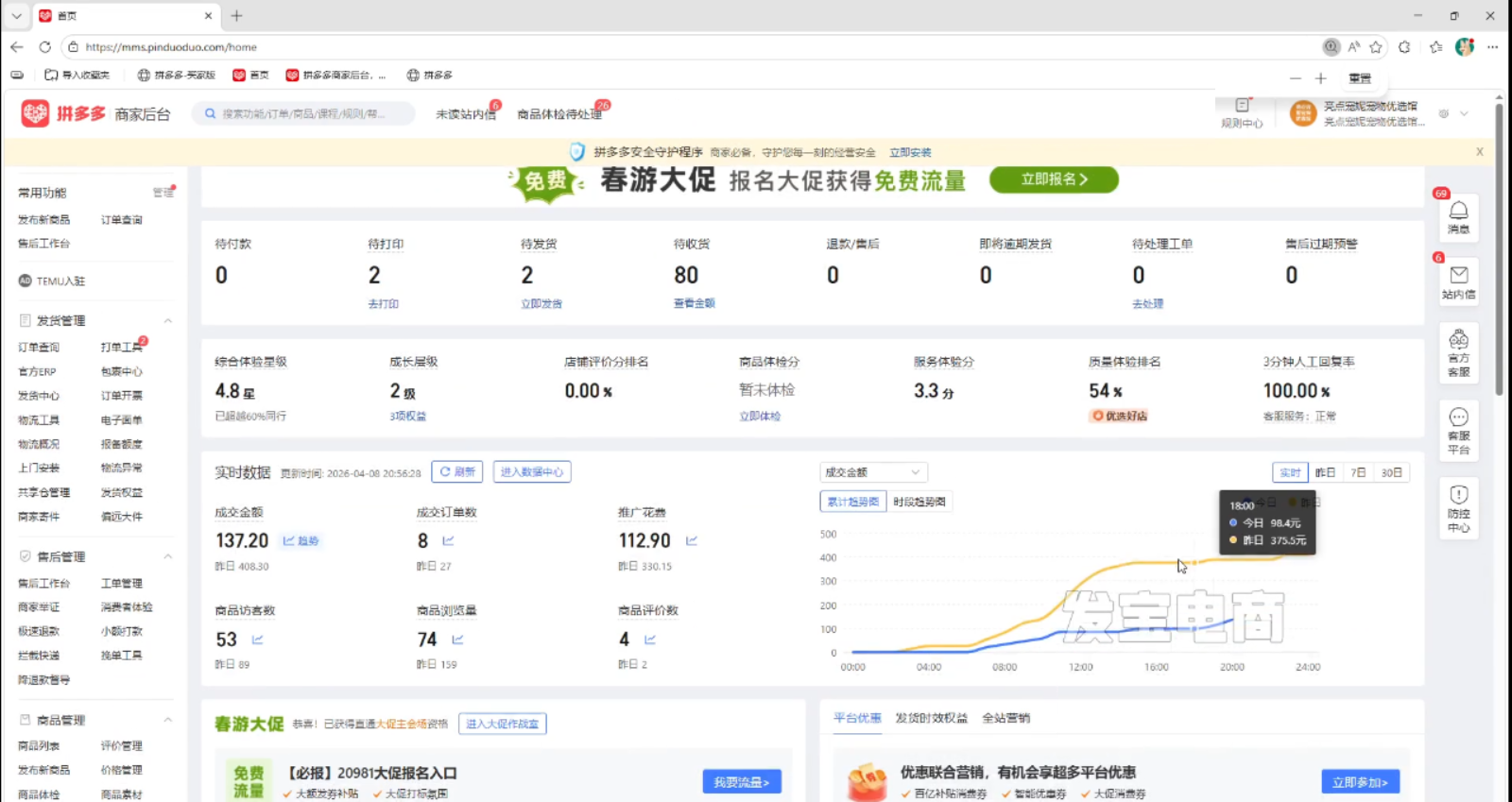Expand the shop account dropdown arrow
1512x802 pixels.
tap(1464, 113)
